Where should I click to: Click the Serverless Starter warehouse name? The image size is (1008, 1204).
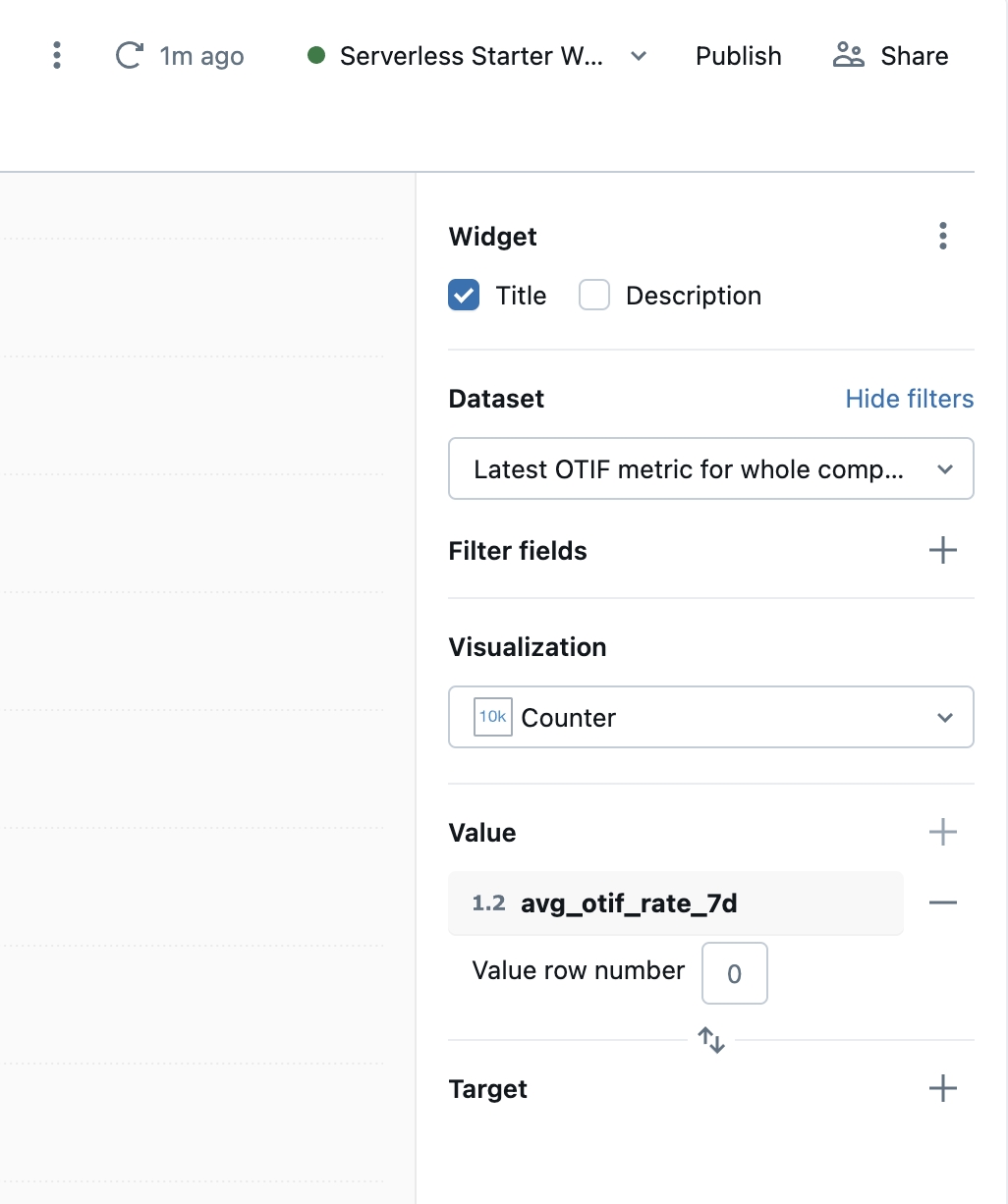click(x=471, y=56)
